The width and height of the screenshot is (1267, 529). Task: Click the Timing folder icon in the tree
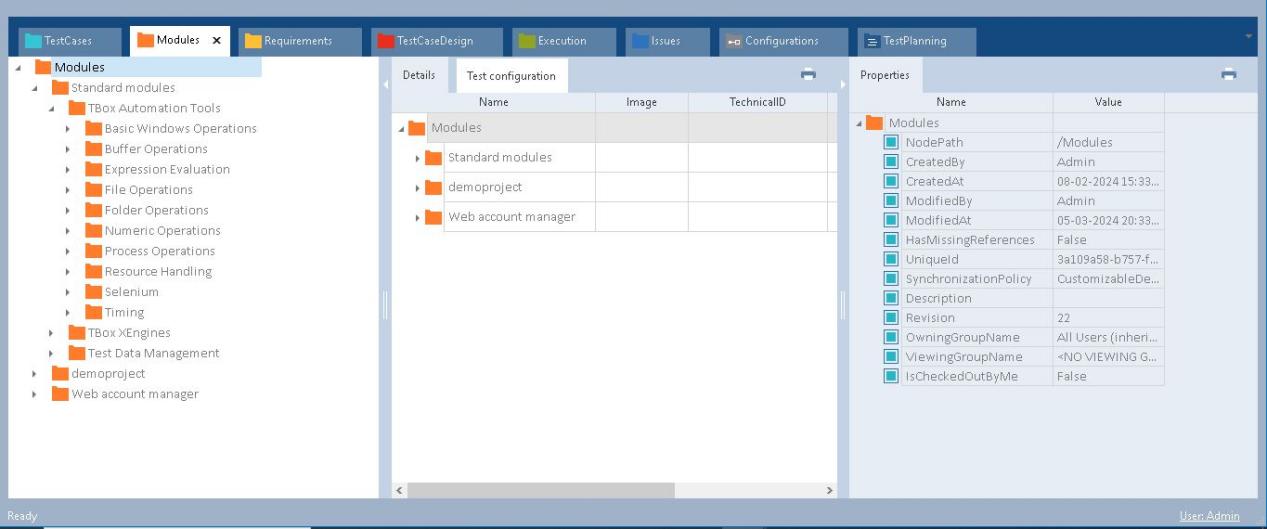(93, 312)
